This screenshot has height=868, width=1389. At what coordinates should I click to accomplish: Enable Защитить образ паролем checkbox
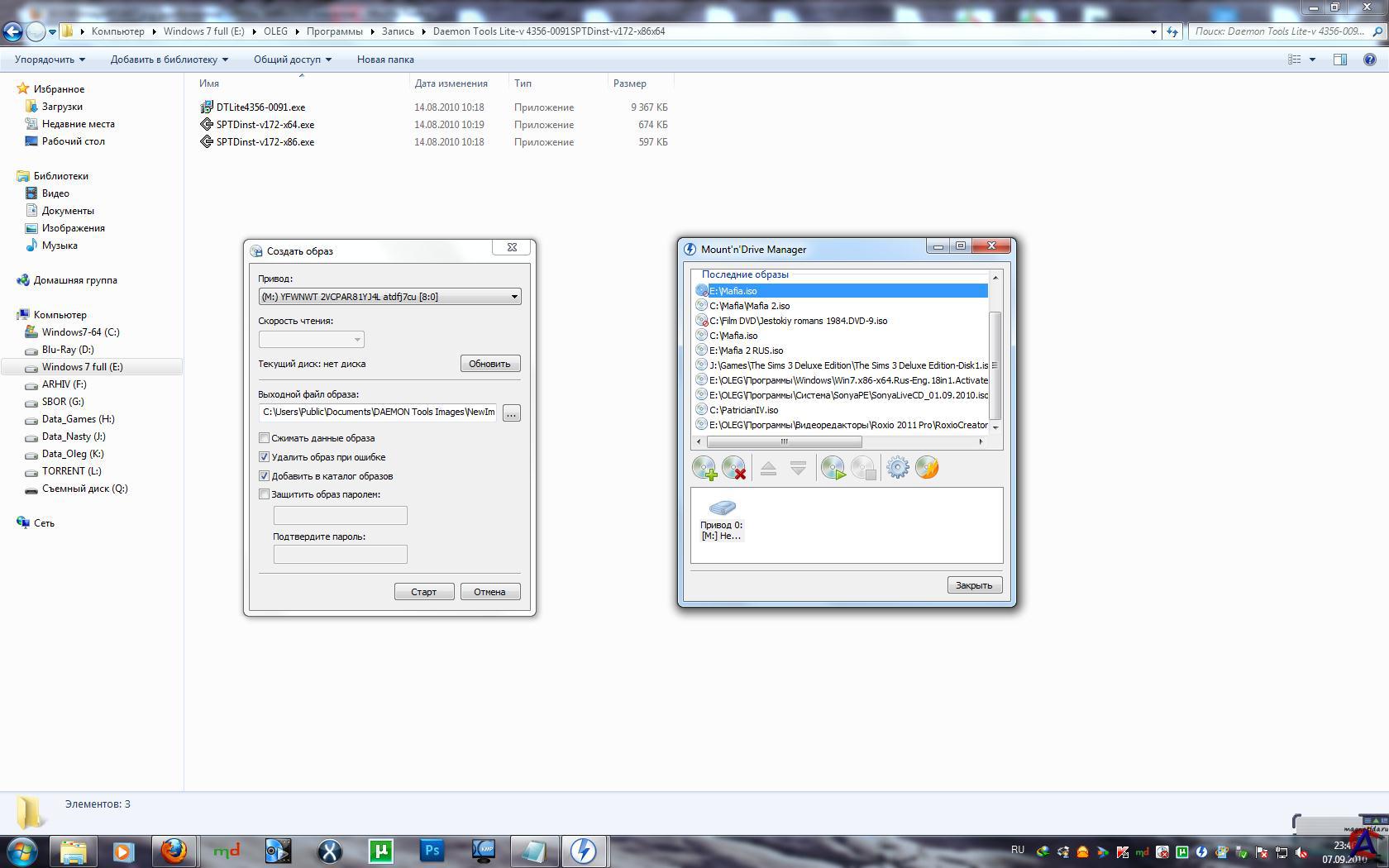point(265,494)
